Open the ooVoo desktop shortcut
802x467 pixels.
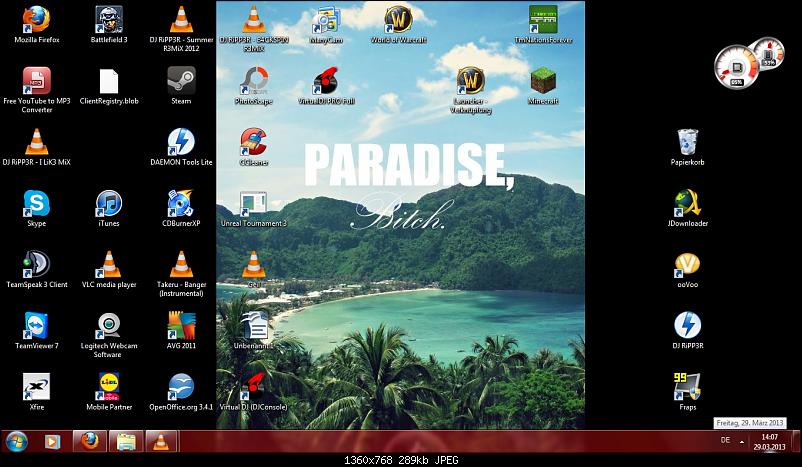687,265
